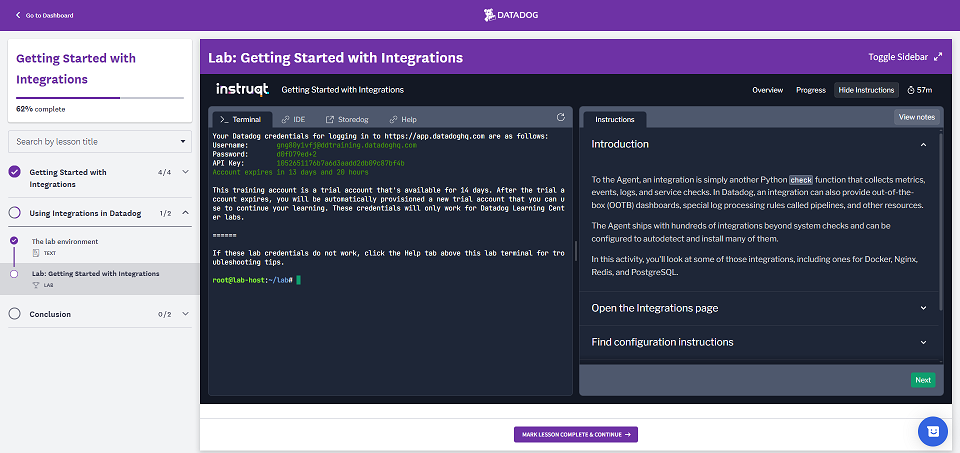The image size is (960, 453).
Task: Switch to the Terminal tab
Action: click(241, 119)
